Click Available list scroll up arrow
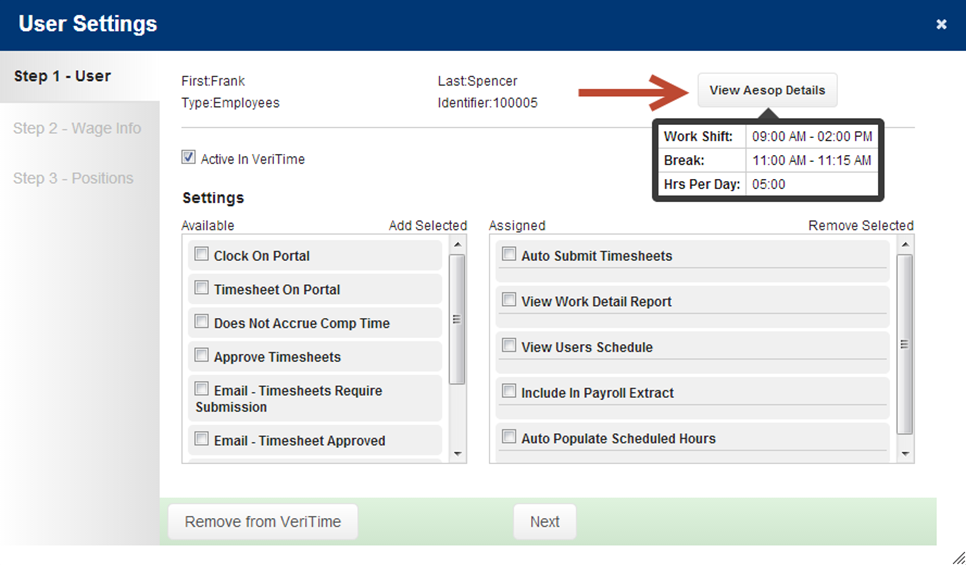This screenshot has width=966, height=565. [457, 245]
